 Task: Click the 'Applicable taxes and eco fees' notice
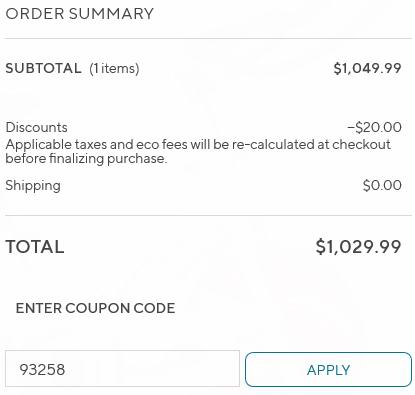click(198, 151)
